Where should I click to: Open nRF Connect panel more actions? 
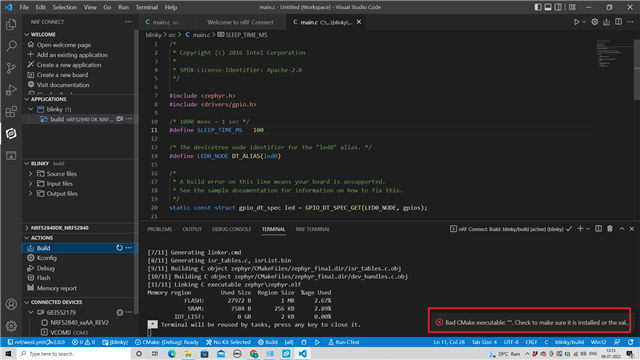tap(128, 22)
